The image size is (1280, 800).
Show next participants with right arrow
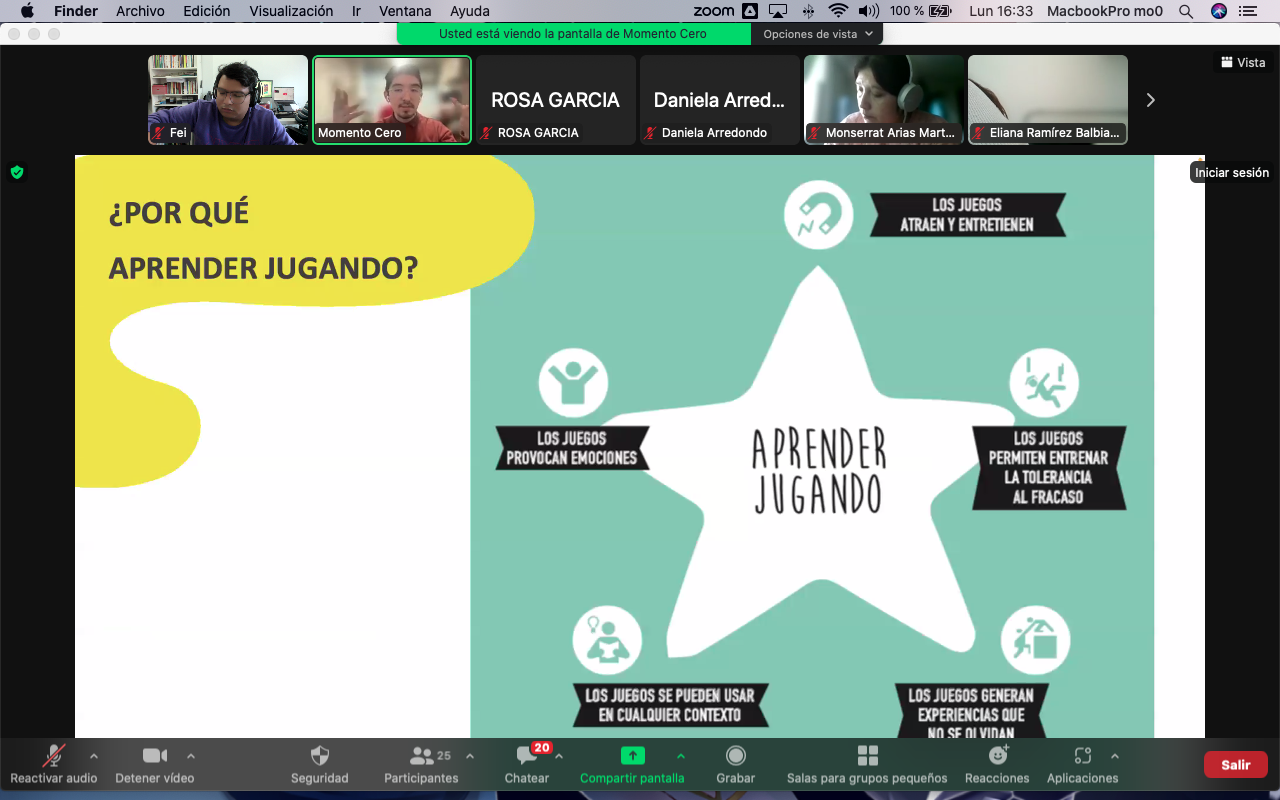(1150, 100)
